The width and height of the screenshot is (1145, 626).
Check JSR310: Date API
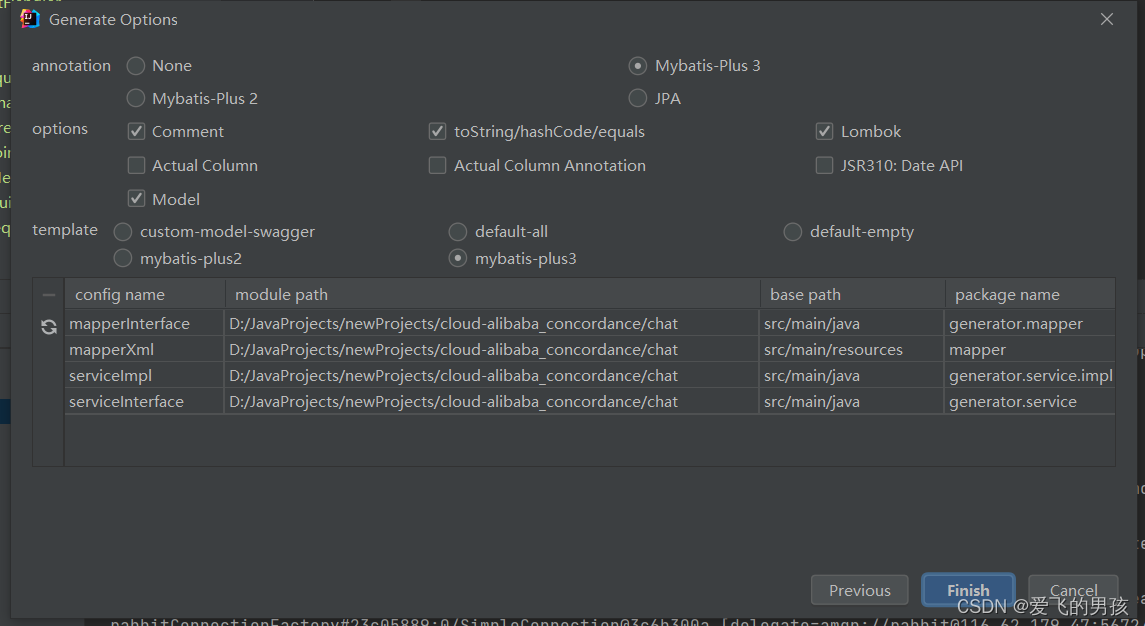[x=824, y=165]
